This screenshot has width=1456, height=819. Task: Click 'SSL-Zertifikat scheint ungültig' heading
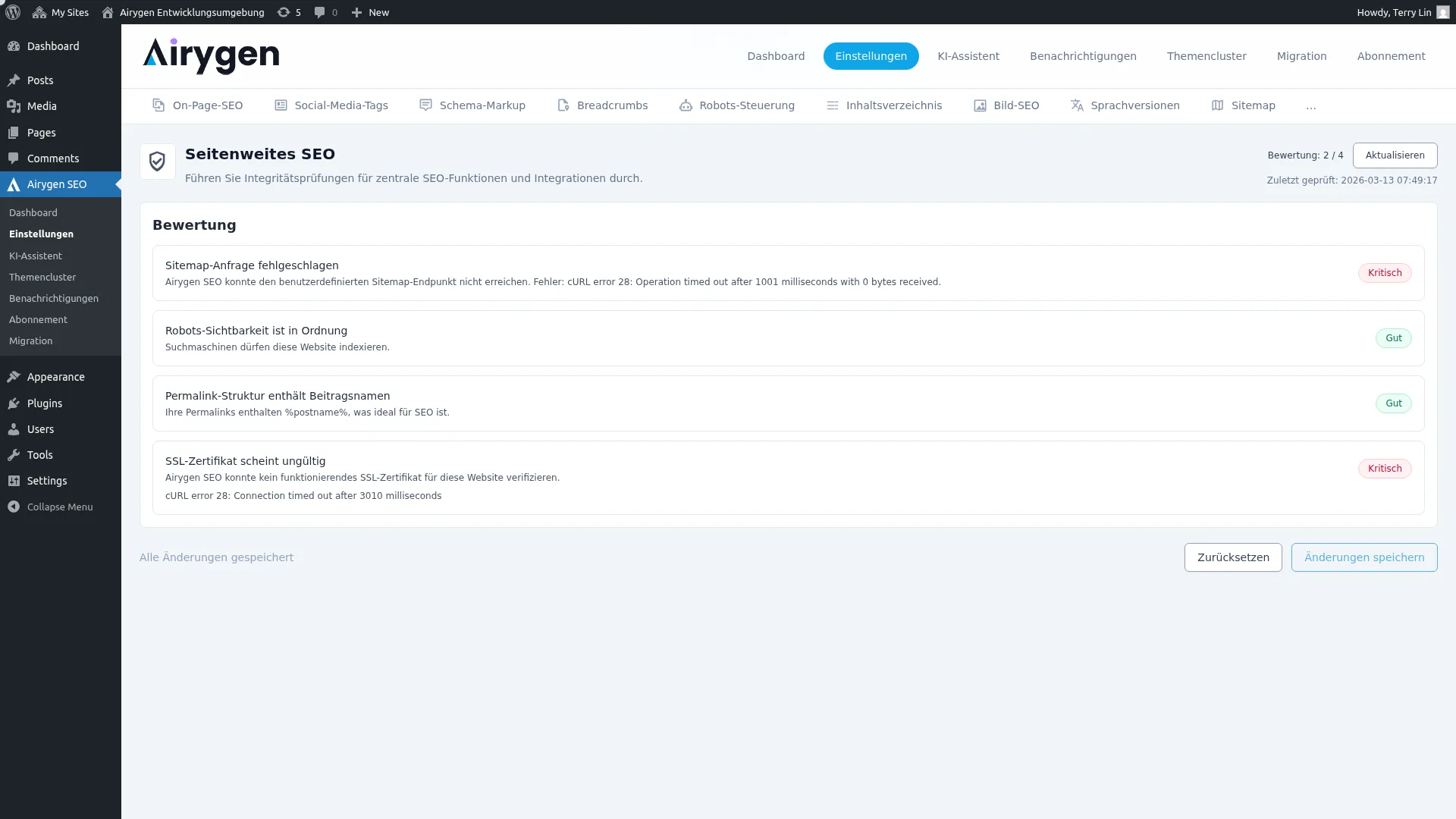pyautogui.click(x=245, y=461)
